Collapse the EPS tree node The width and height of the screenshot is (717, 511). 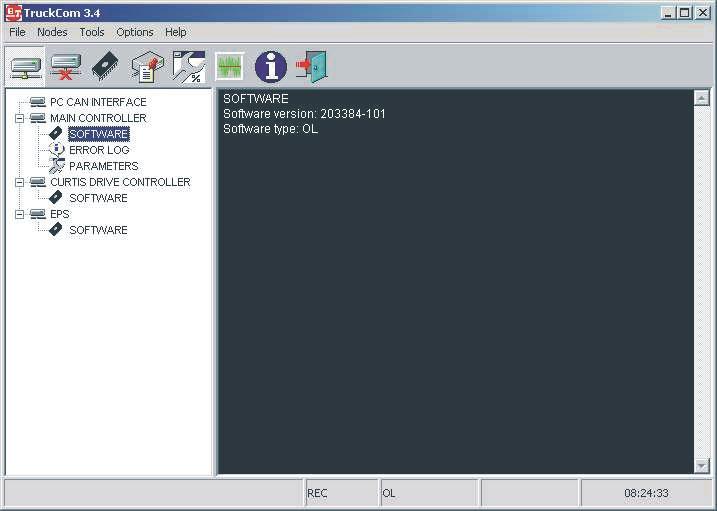(19, 214)
